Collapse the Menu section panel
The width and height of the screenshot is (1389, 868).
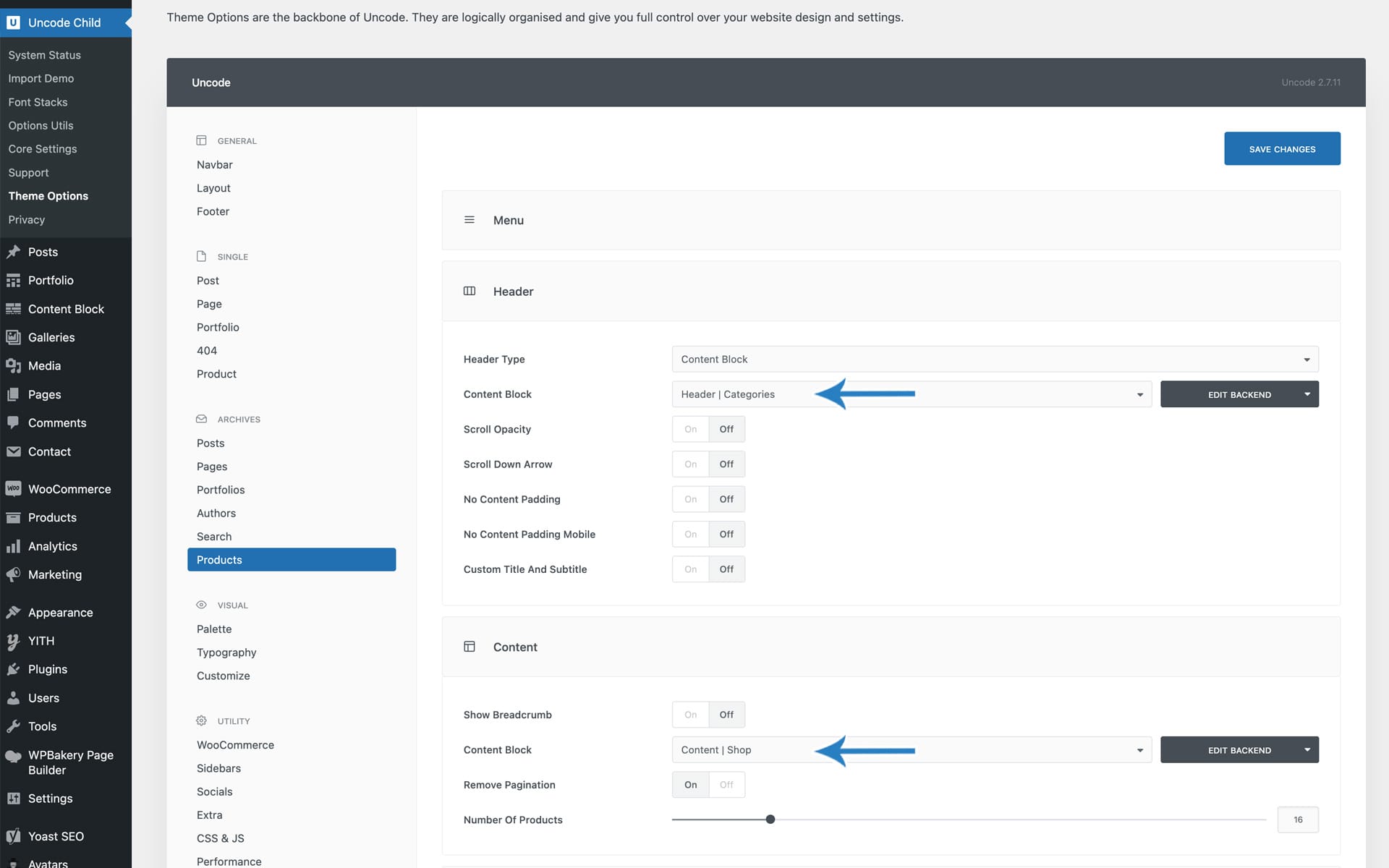(891, 220)
